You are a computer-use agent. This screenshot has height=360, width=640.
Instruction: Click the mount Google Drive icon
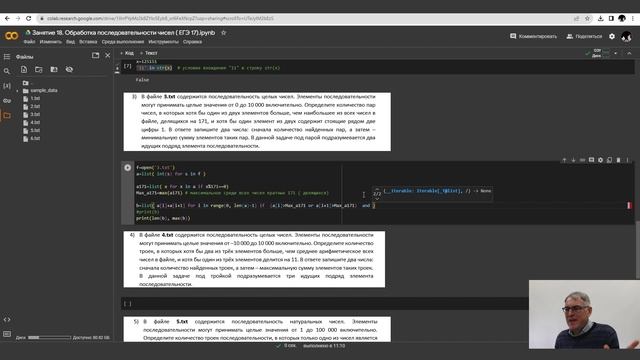(x=54, y=70)
